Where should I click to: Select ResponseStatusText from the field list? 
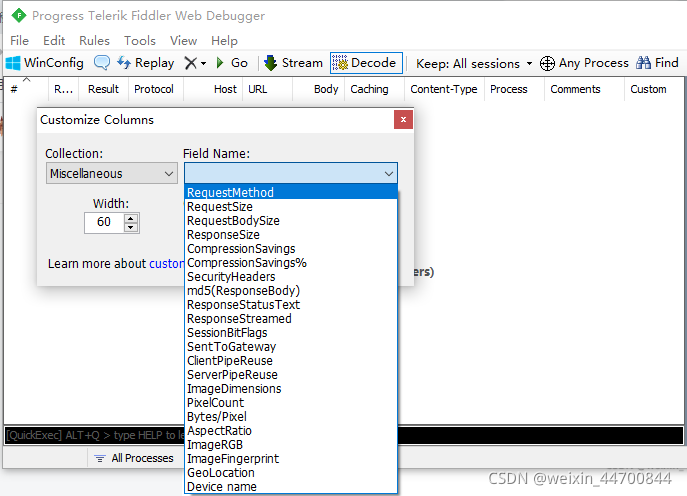[x=291, y=305]
